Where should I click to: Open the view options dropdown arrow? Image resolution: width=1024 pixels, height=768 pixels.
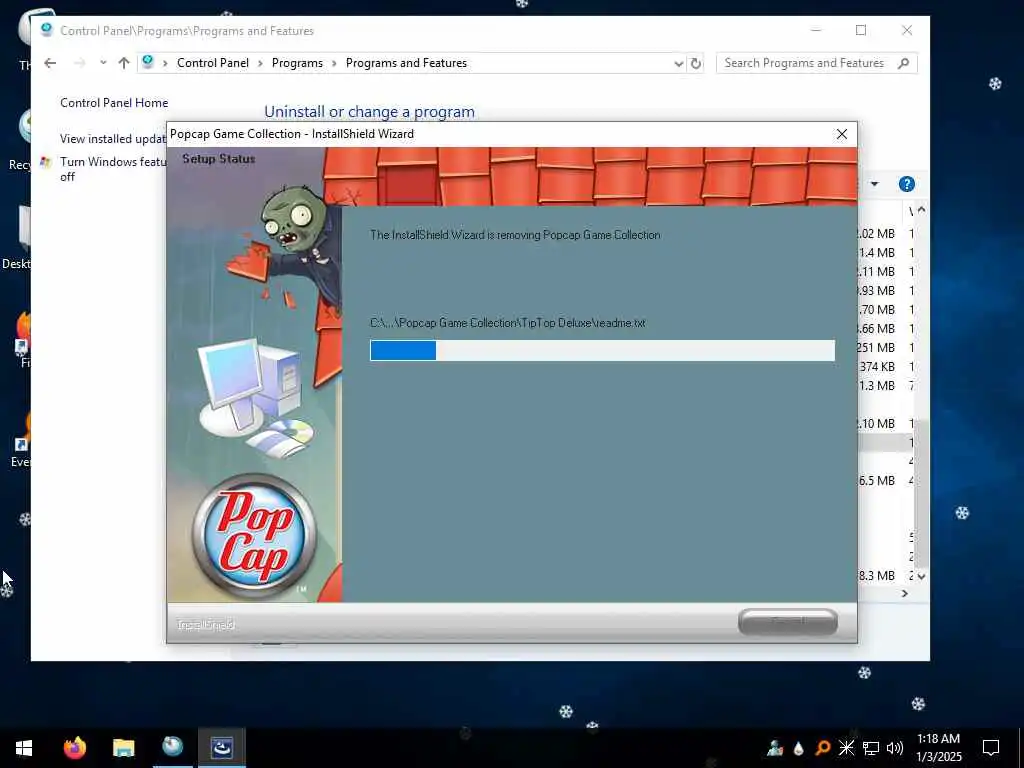pos(874,184)
